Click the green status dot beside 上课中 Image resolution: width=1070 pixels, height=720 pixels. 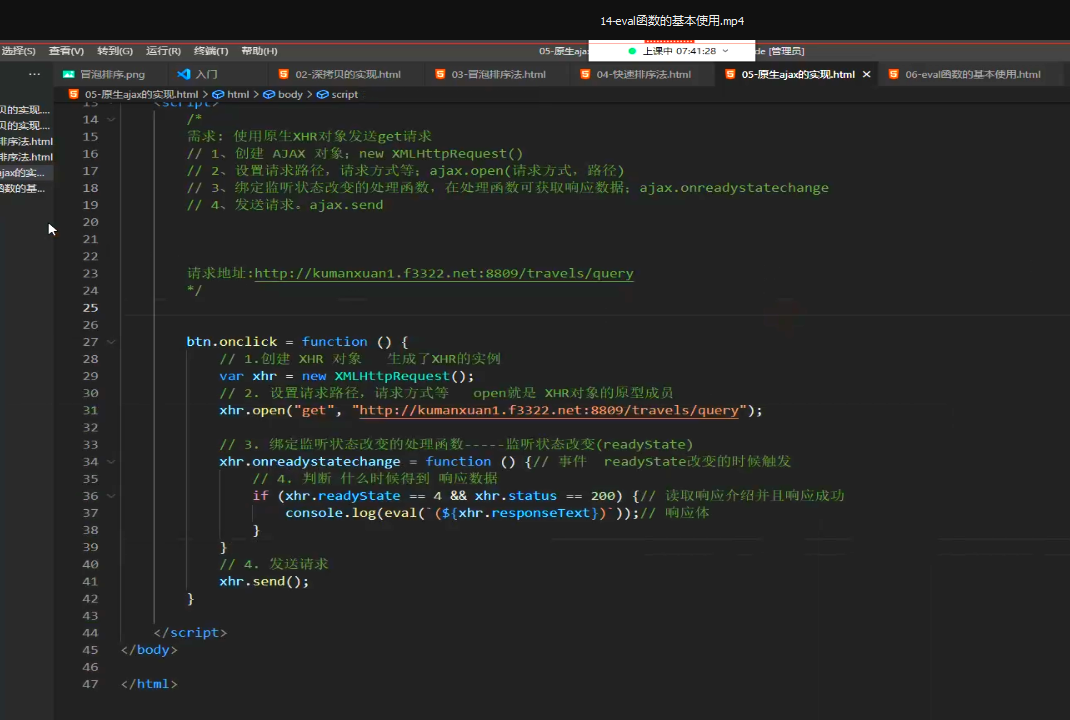point(632,51)
